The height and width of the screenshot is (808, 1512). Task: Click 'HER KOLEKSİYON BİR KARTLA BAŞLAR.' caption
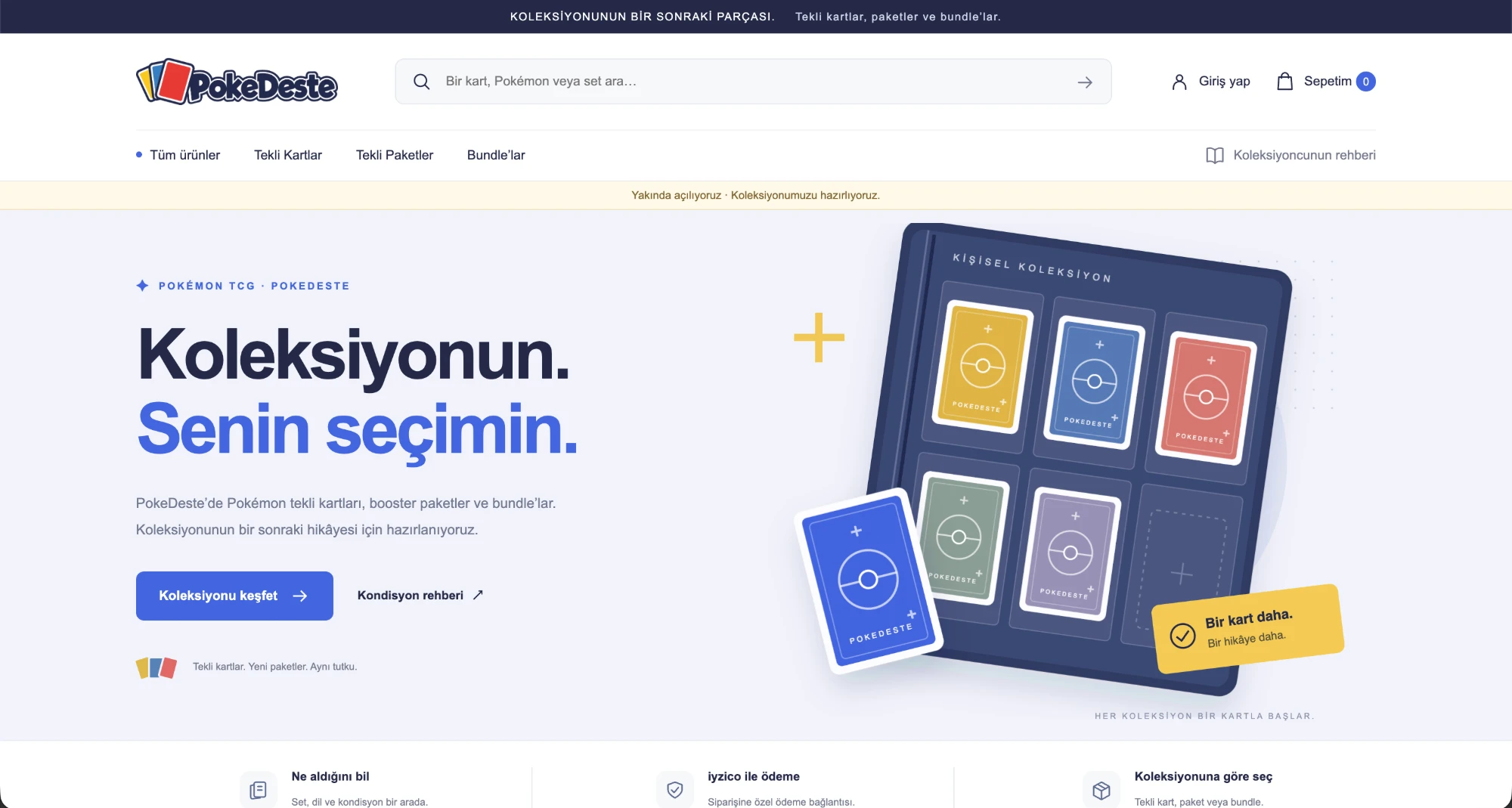1204,716
